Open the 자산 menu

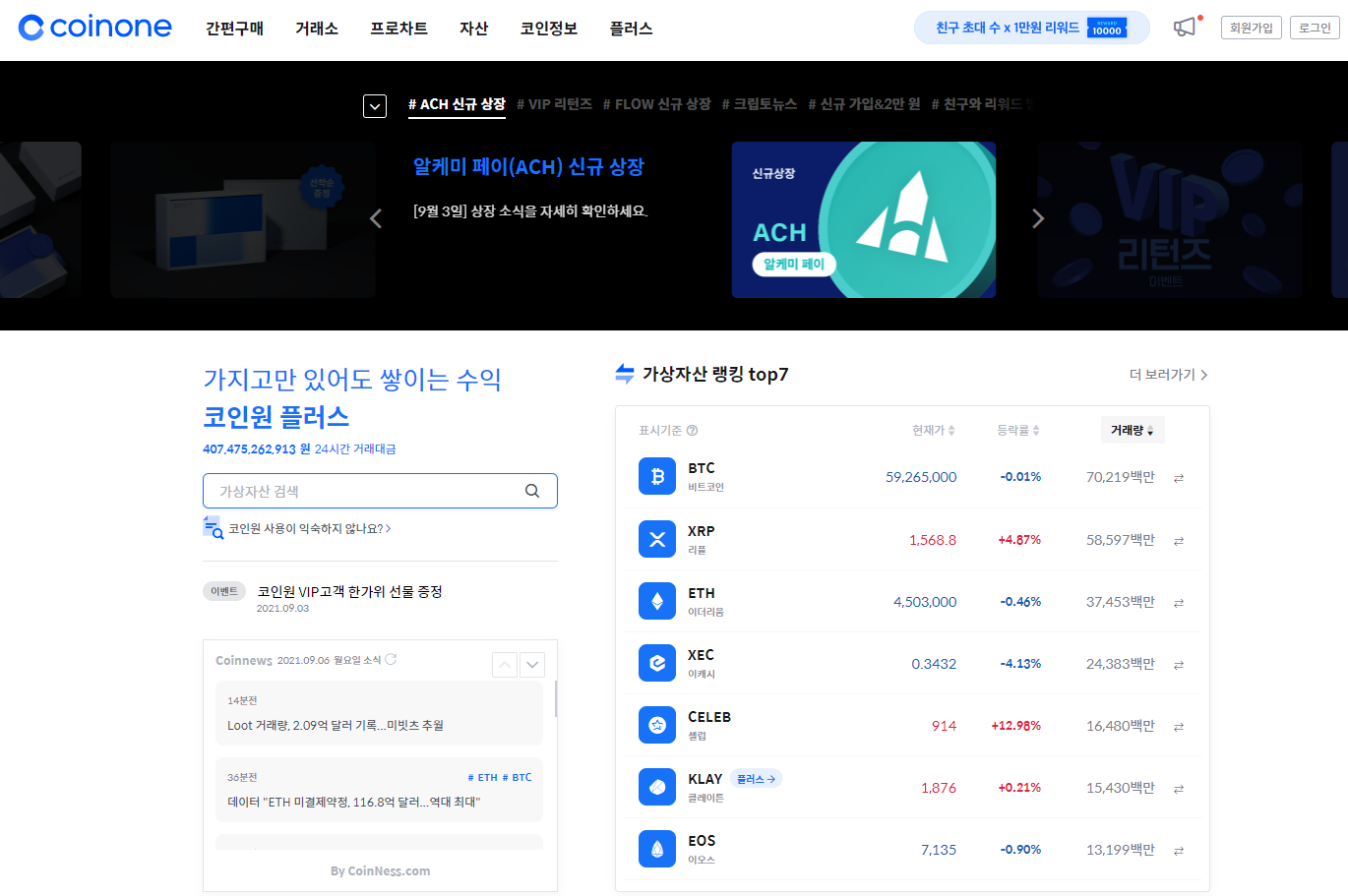(474, 29)
